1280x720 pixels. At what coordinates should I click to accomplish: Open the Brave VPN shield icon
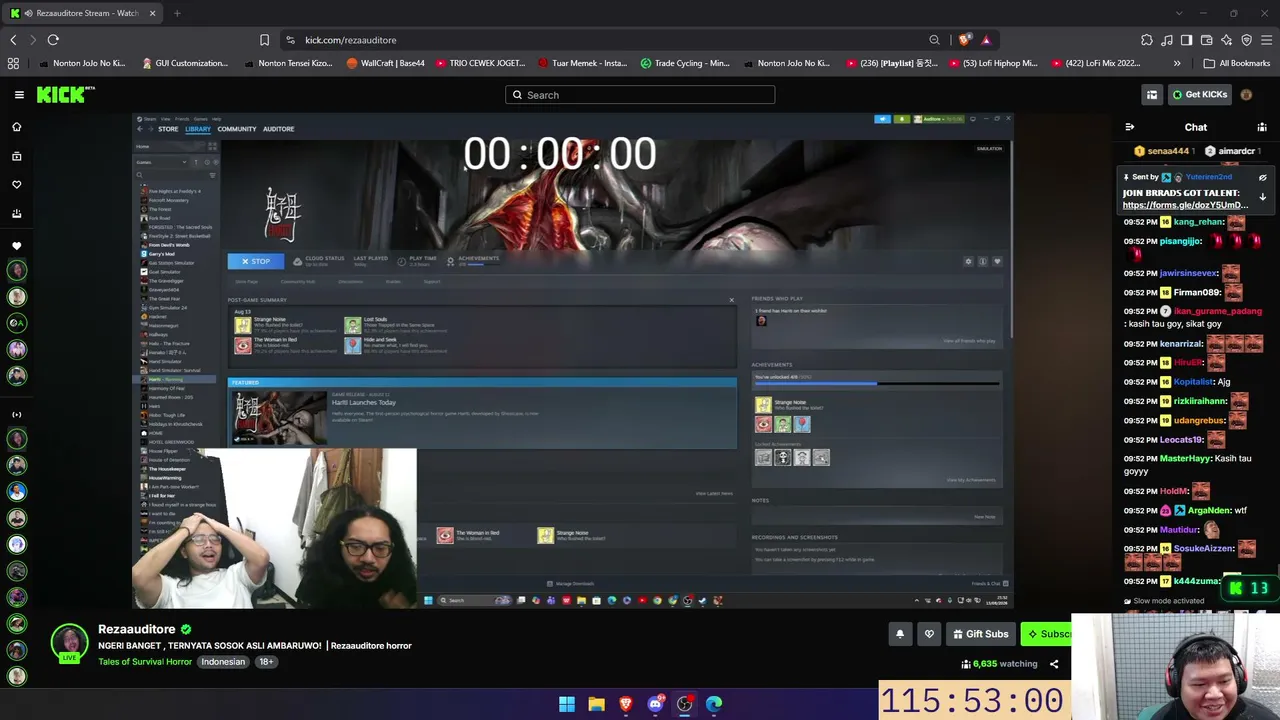1246,40
